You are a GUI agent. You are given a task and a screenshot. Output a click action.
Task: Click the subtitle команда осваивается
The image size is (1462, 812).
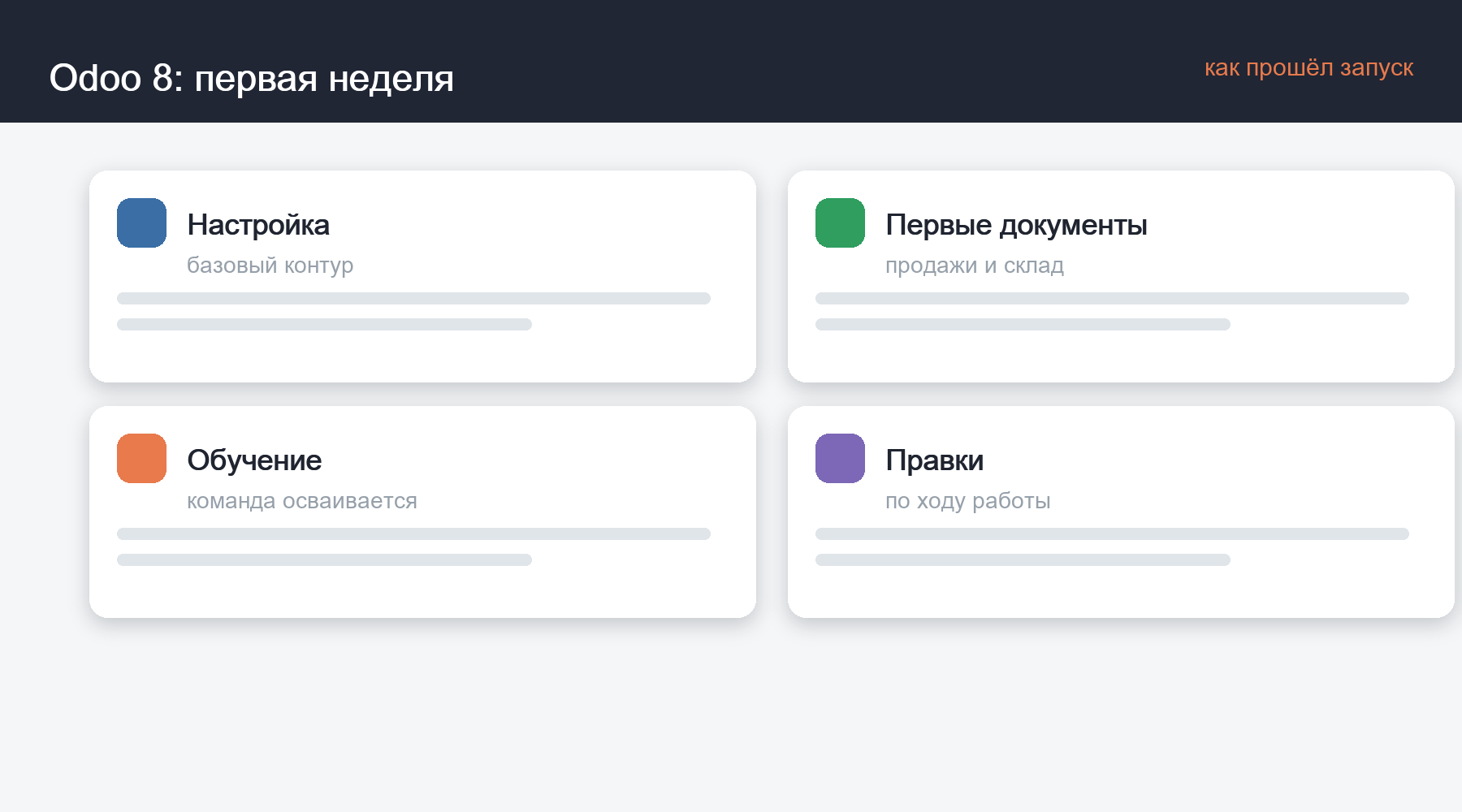(x=302, y=501)
